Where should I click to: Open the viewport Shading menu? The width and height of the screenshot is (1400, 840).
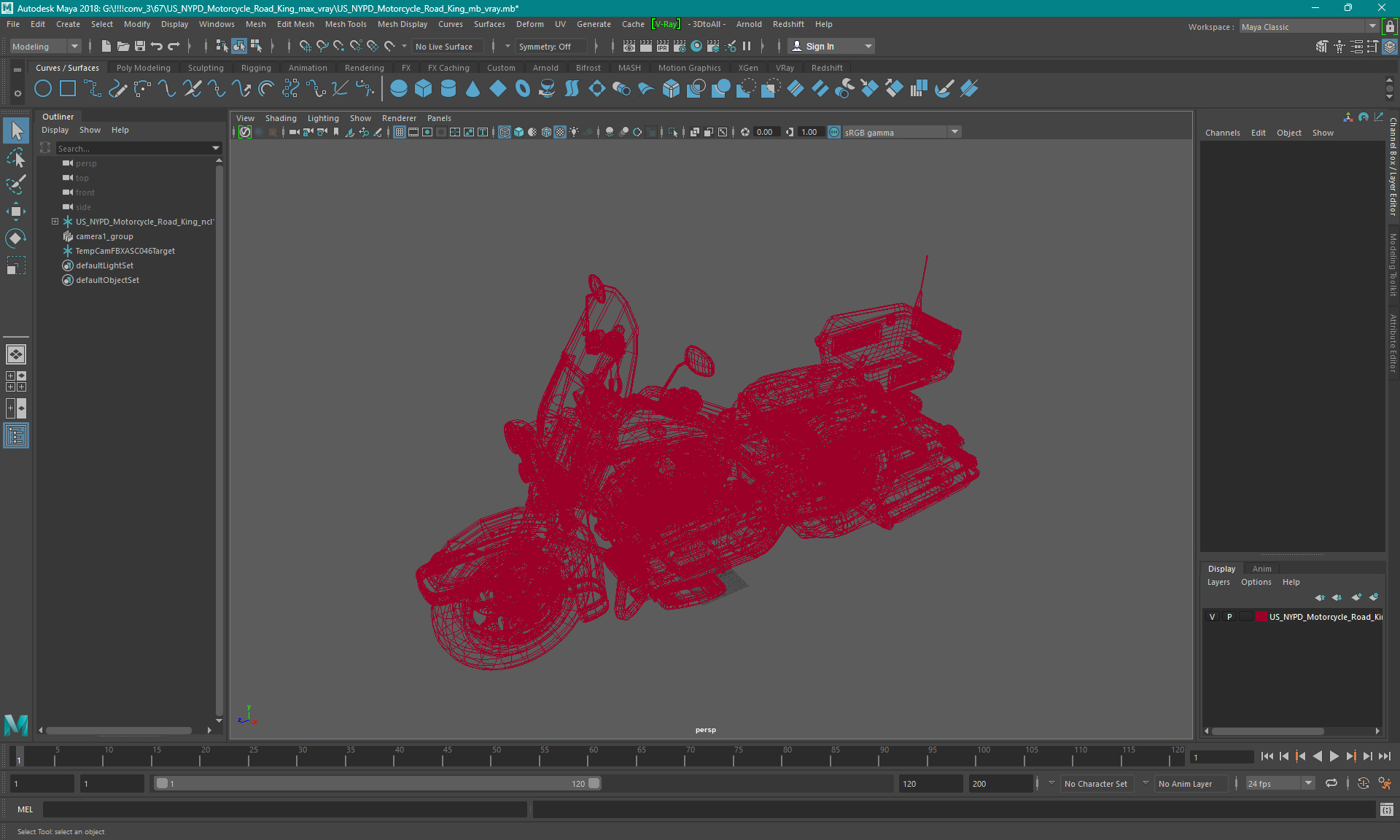coord(281,118)
